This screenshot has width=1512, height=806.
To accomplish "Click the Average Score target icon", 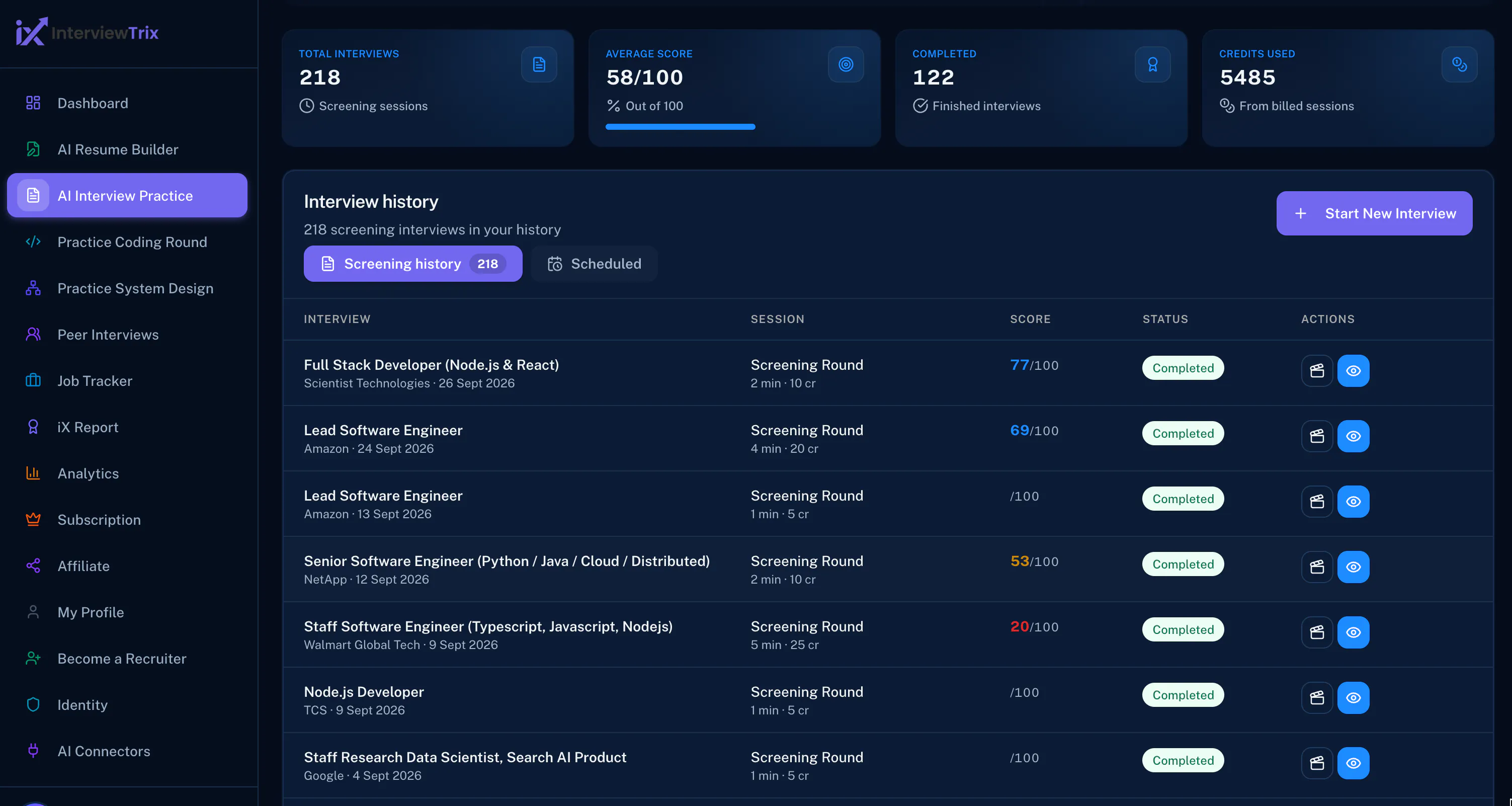I will click(x=846, y=64).
